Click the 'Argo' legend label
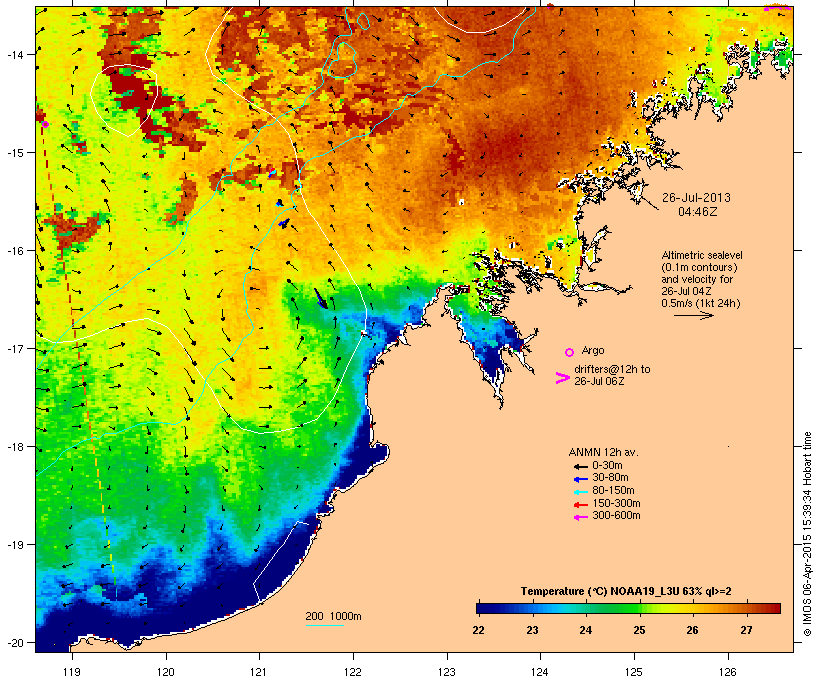 tap(593, 350)
